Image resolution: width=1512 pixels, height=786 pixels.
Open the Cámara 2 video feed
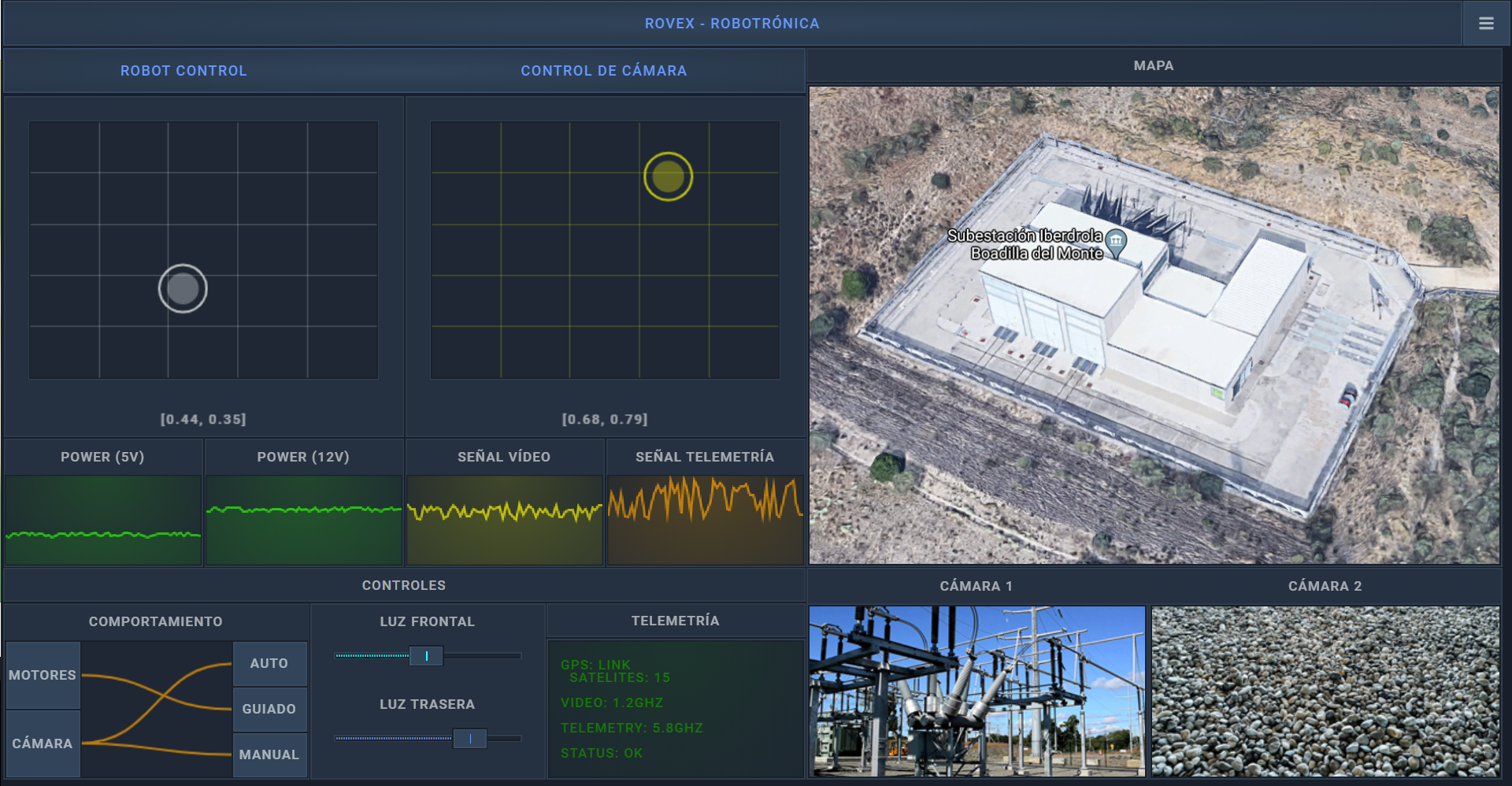(x=1325, y=691)
